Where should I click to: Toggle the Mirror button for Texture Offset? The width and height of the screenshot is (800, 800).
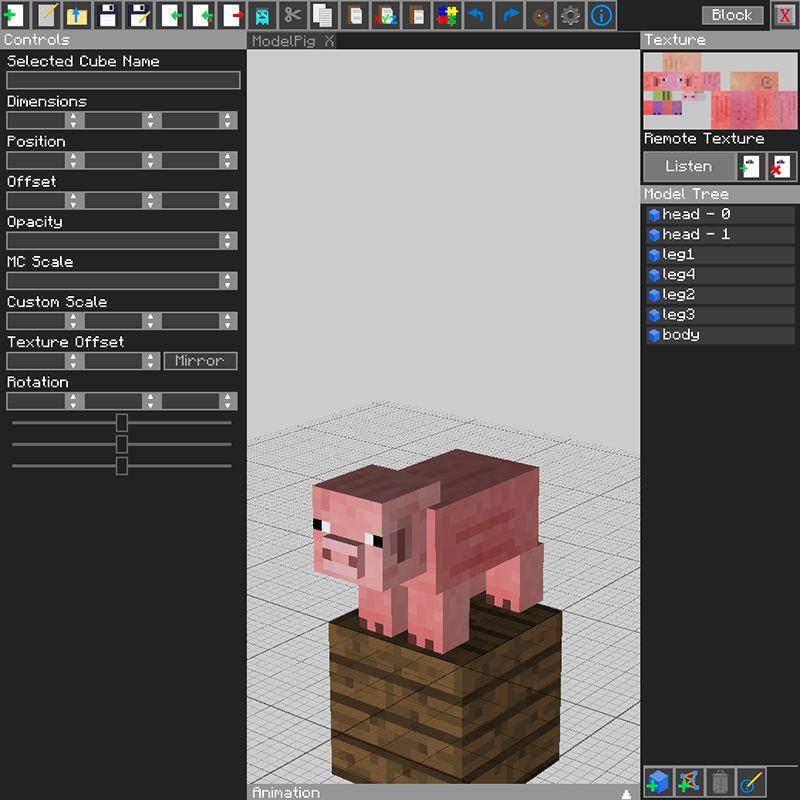(x=200, y=361)
